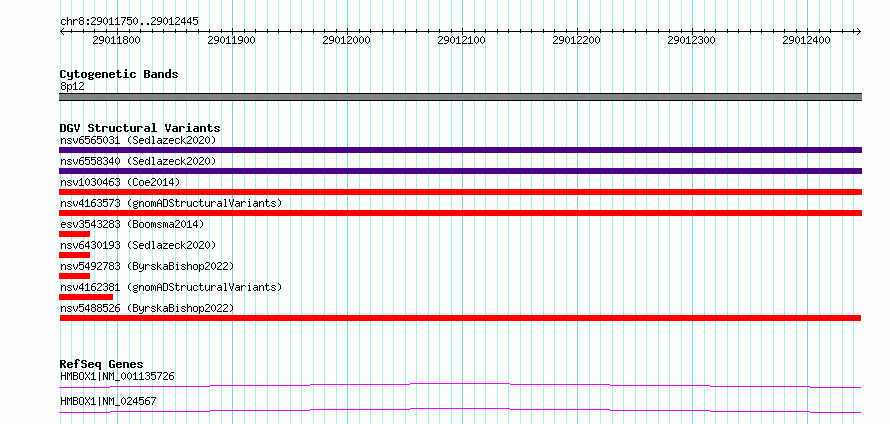Open variant nsv6558340 (Sedlazeck2020) label

[138, 161]
